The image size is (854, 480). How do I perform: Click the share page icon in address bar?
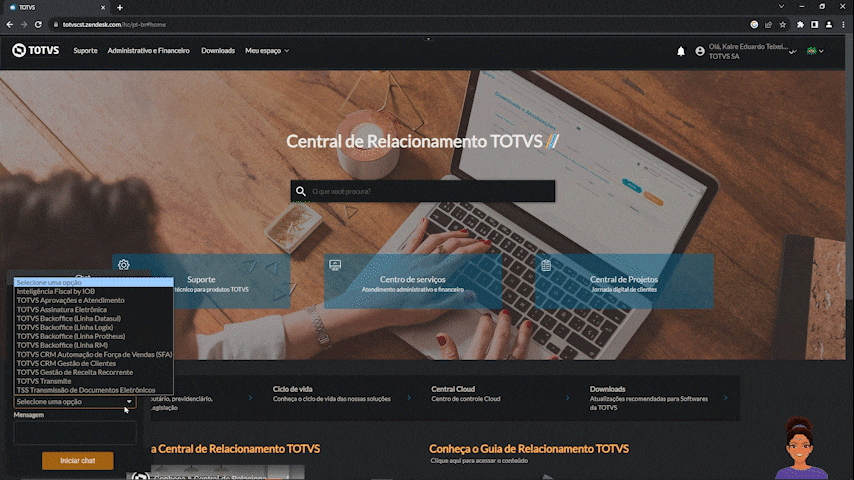pos(768,25)
